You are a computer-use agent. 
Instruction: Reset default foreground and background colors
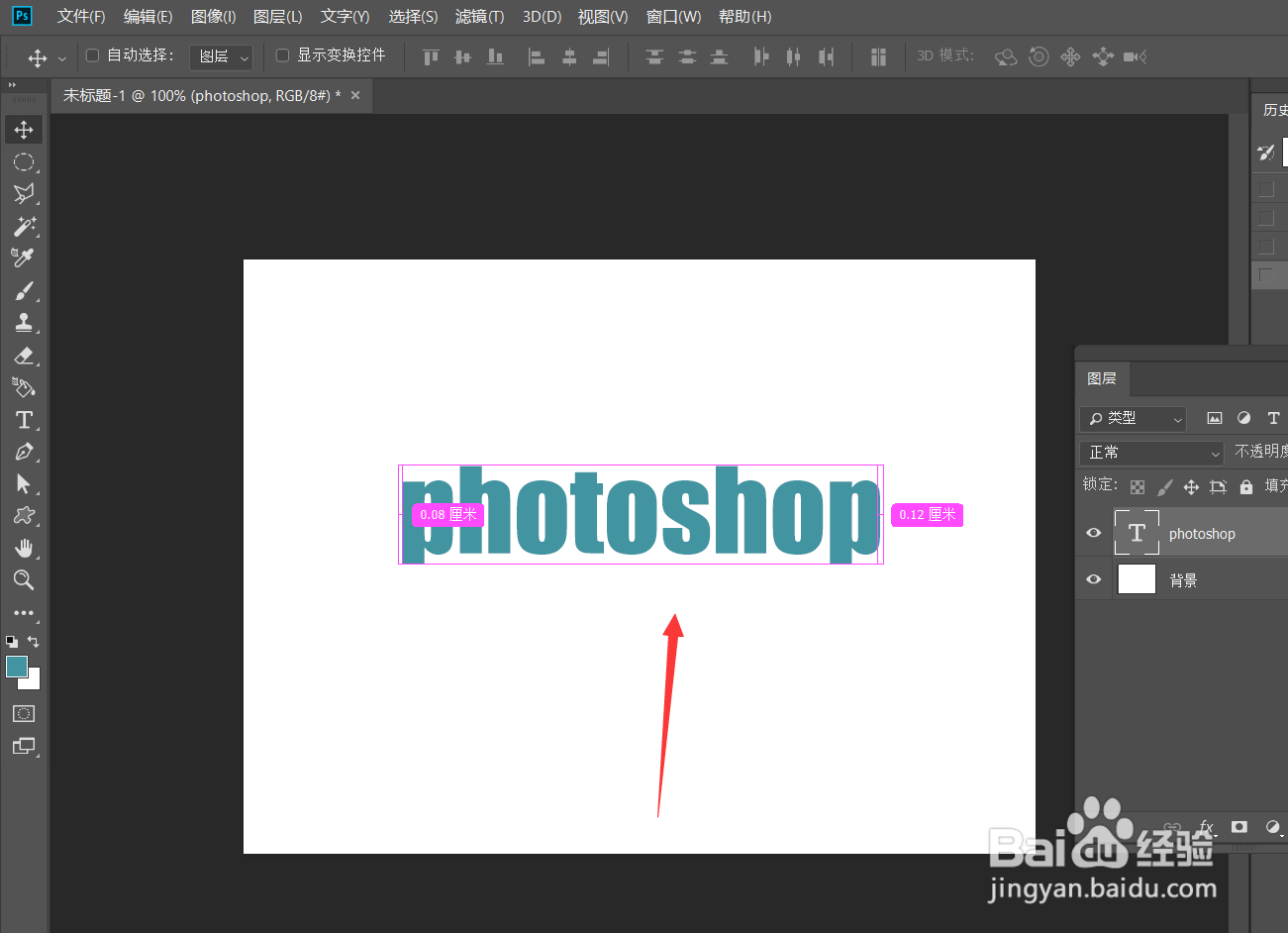pos(11,642)
